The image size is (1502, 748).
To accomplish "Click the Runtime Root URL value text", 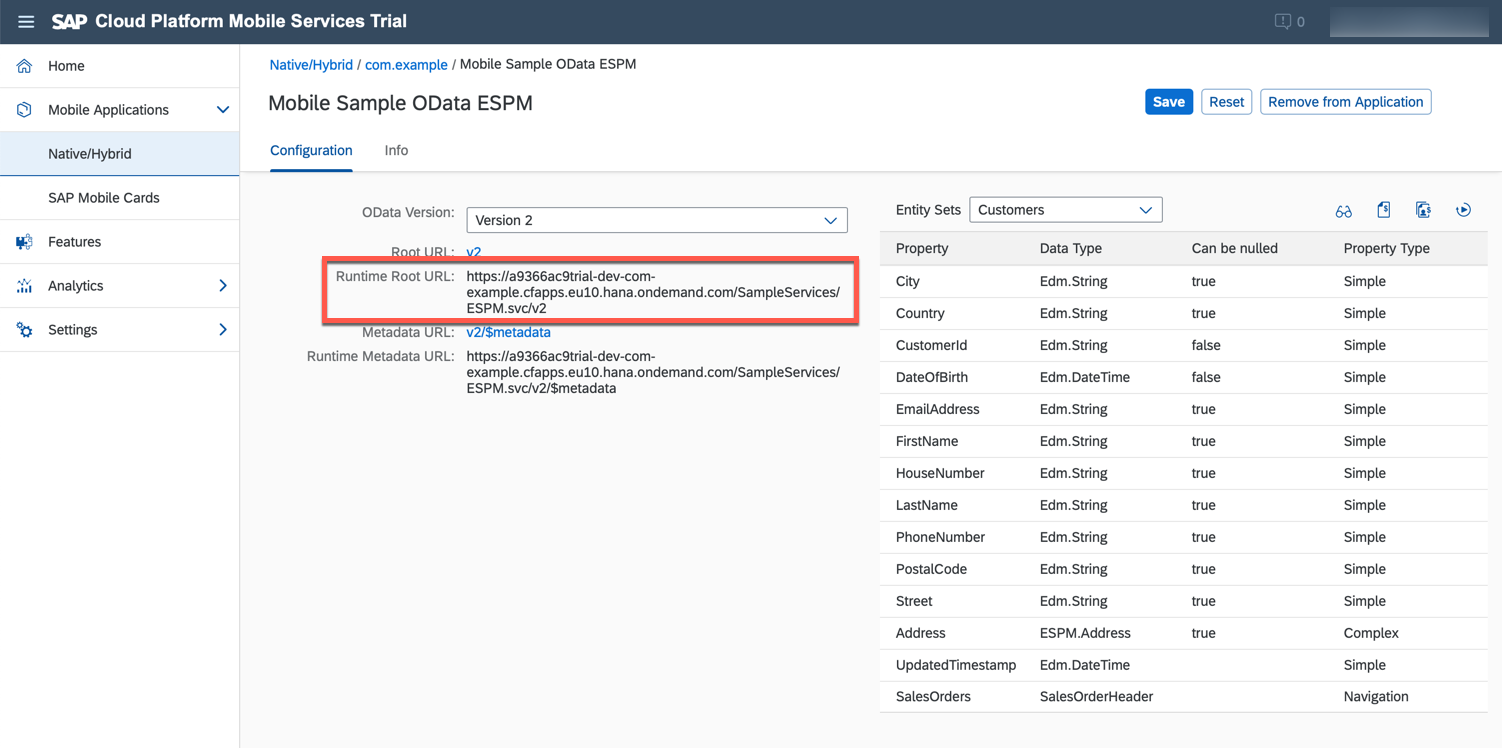I will (x=653, y=292).
